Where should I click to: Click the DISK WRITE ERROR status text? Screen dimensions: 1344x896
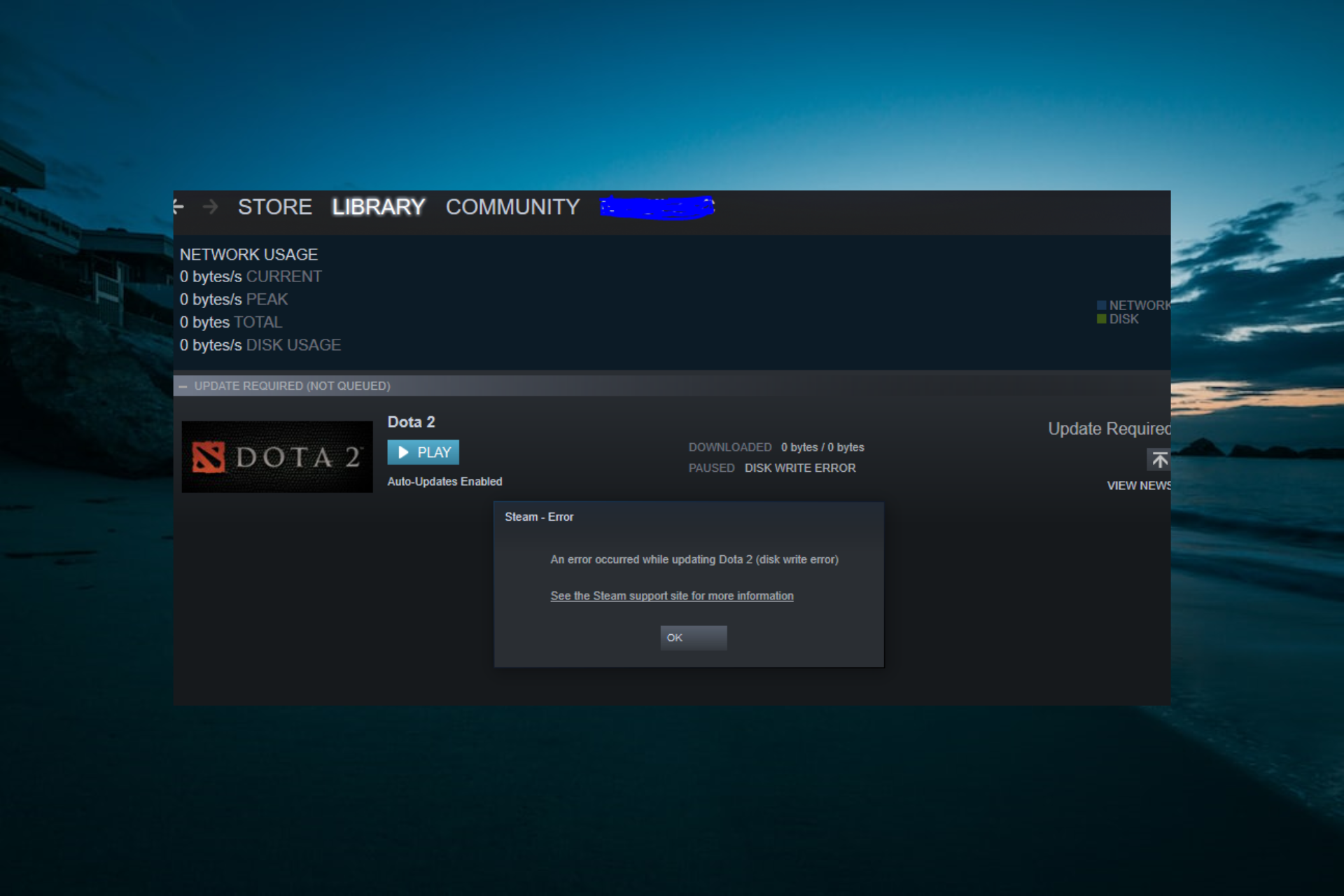[800, 468]
